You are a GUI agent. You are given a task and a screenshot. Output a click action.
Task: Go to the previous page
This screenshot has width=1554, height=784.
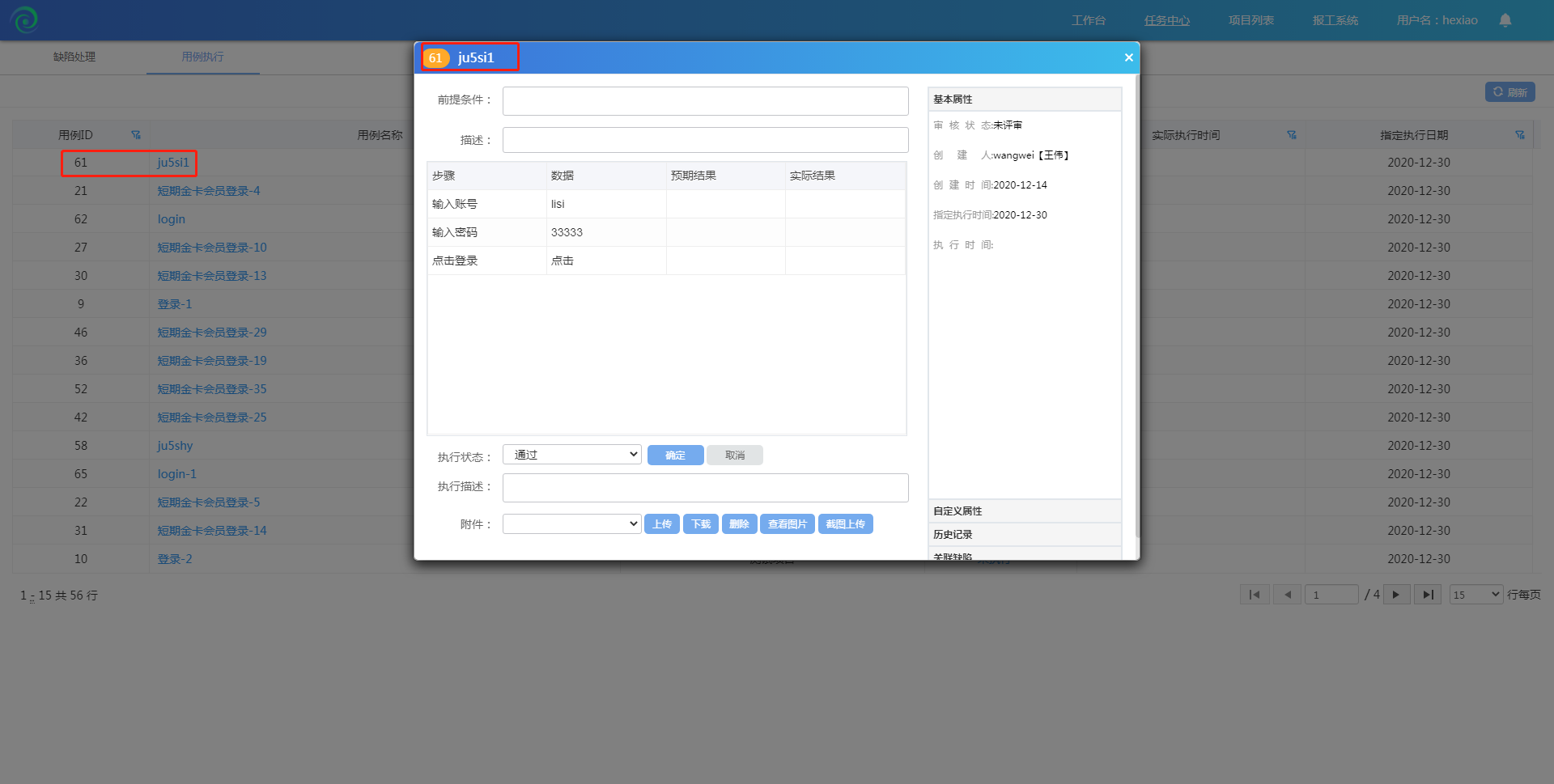1287,595
